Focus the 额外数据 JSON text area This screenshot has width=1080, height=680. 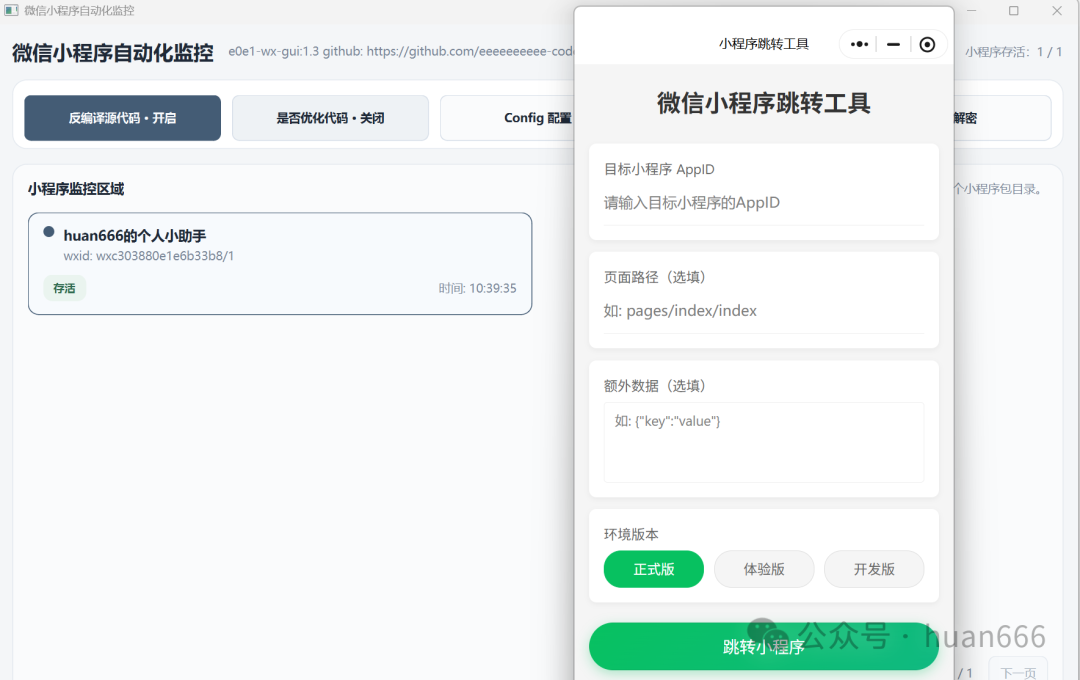pos(763,442)
